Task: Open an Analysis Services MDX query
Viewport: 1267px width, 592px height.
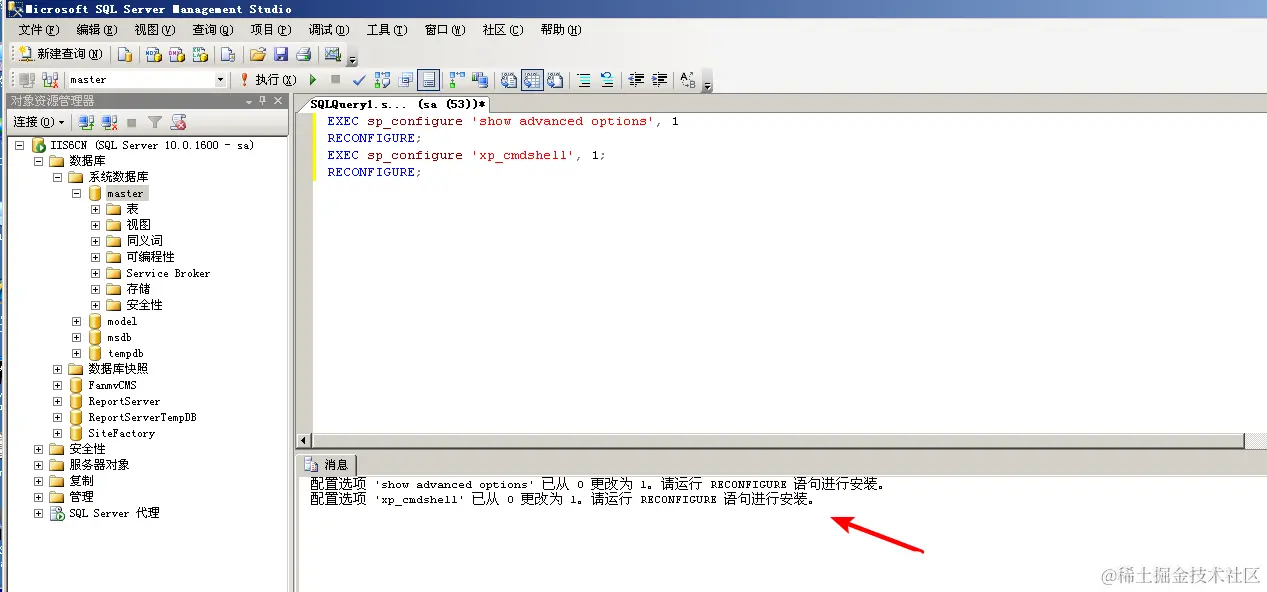Action: [153, 54]
